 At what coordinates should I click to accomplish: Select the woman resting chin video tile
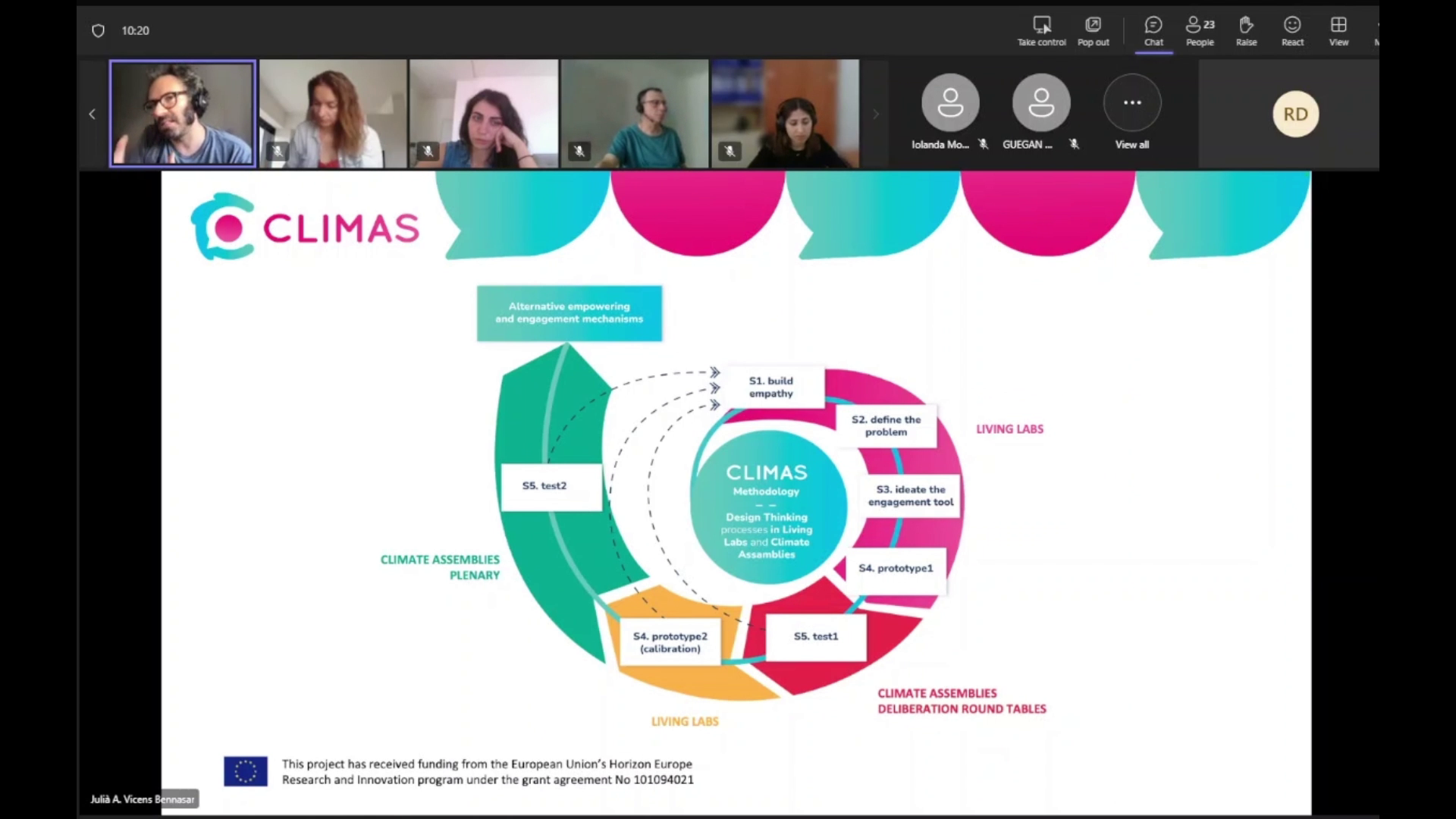pyautogui.click(x=484, y=114)
